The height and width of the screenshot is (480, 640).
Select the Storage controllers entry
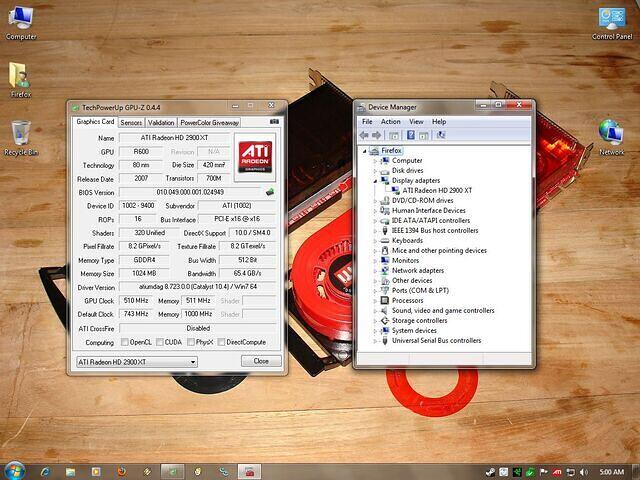tap(419, 321)
